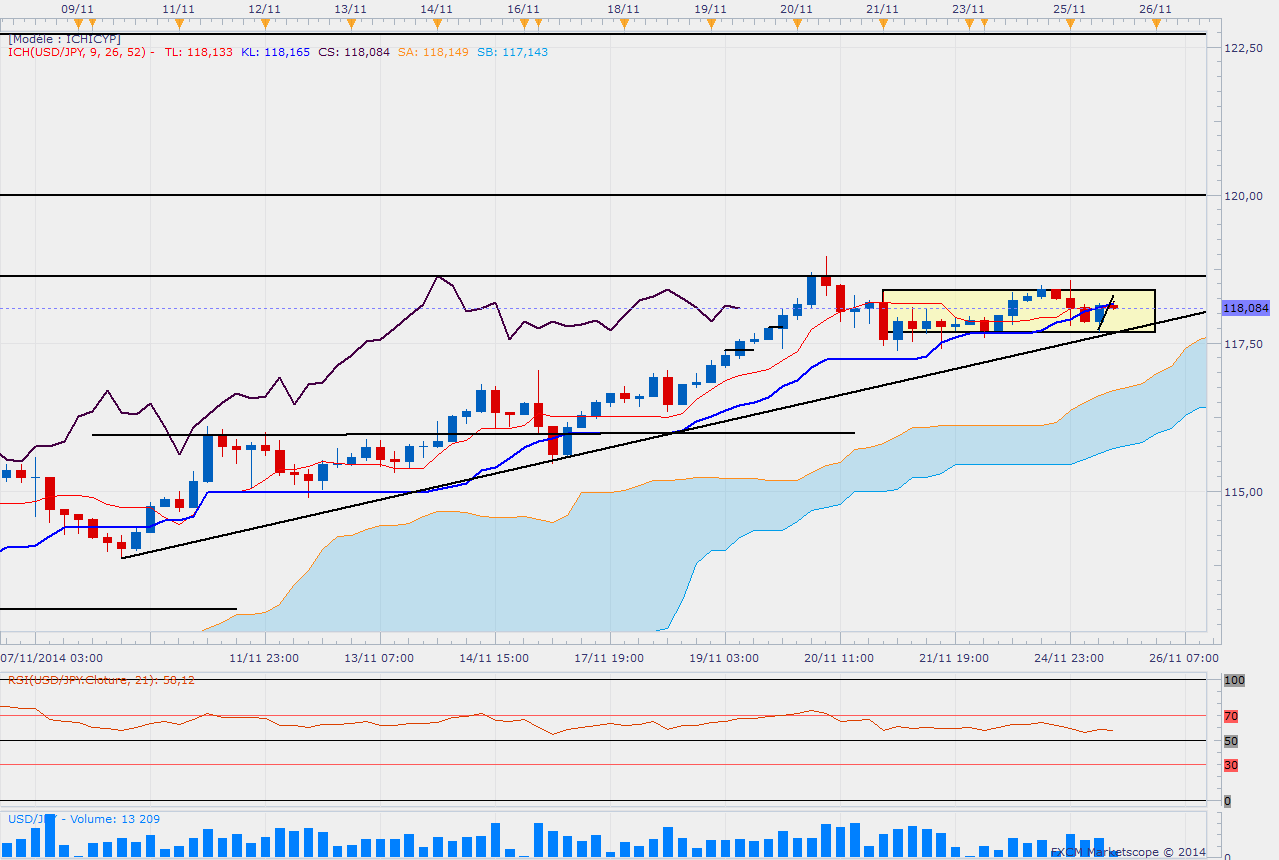Click the "07/11/2014 03:00" time axis label
Image resolution: width=1279 pixels, height=860 pixels.
[52, 658]
